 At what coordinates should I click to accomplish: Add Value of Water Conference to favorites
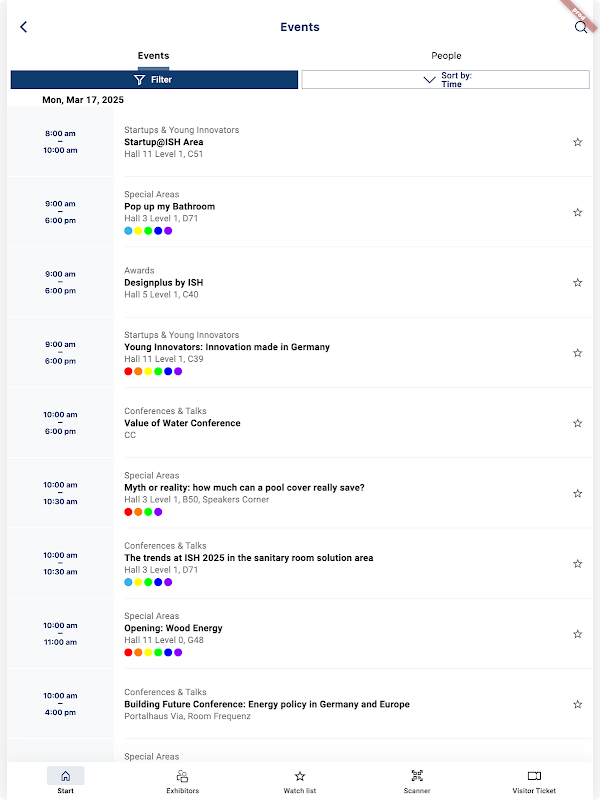578,423
